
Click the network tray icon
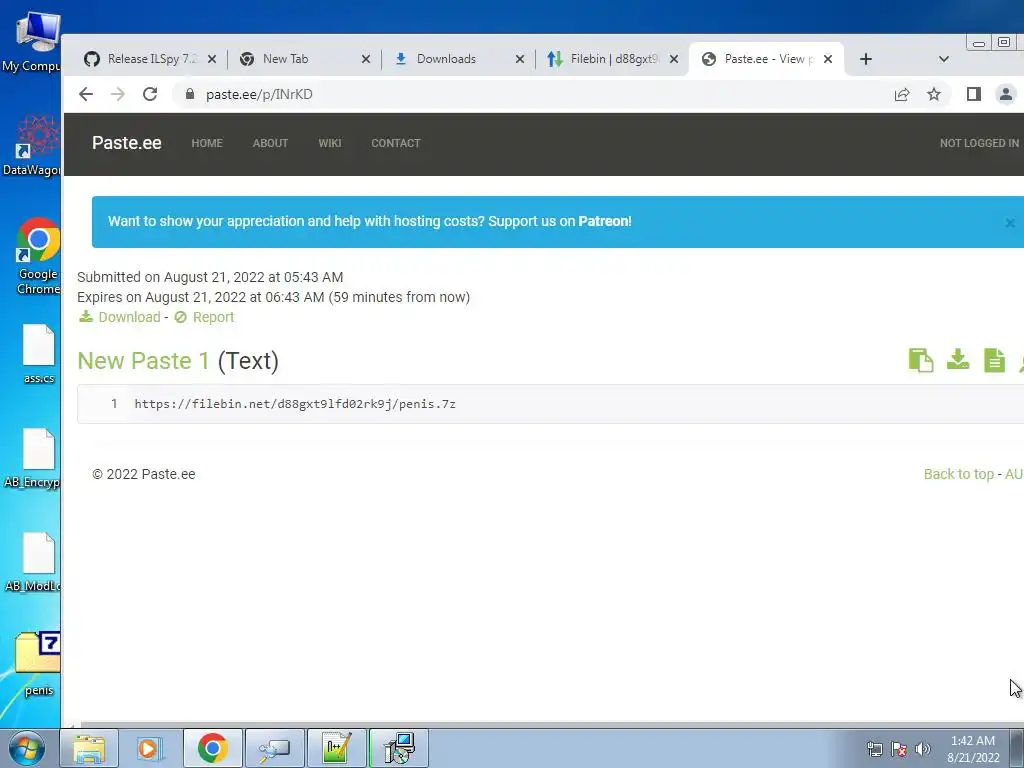pyautogui.click(x=874, y=749)
